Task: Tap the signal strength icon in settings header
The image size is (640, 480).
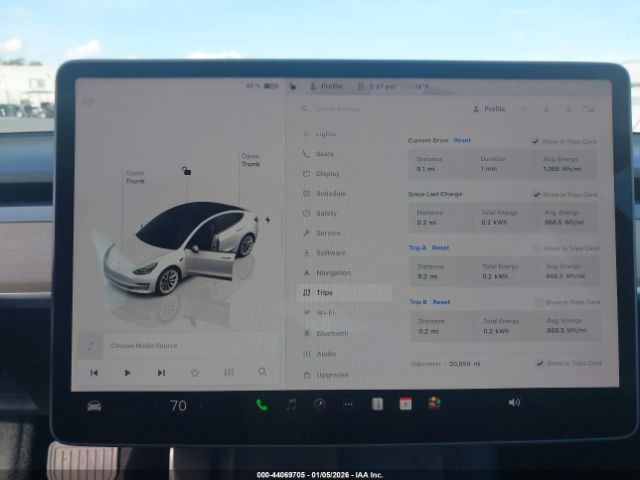Action: [x=588, y=109]
